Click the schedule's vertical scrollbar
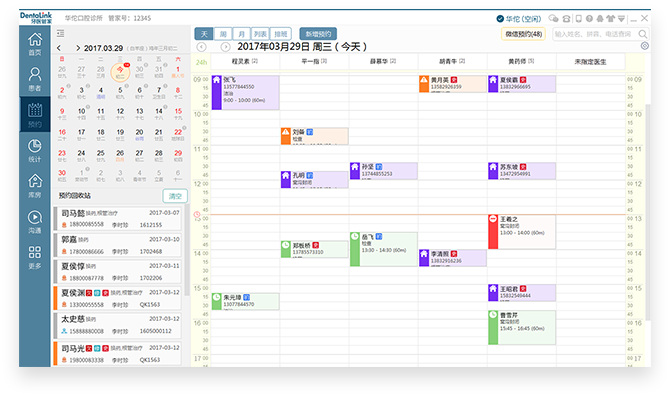Image resolution: width=671 pixels, height=397 pixels. (x=648, y=212)
